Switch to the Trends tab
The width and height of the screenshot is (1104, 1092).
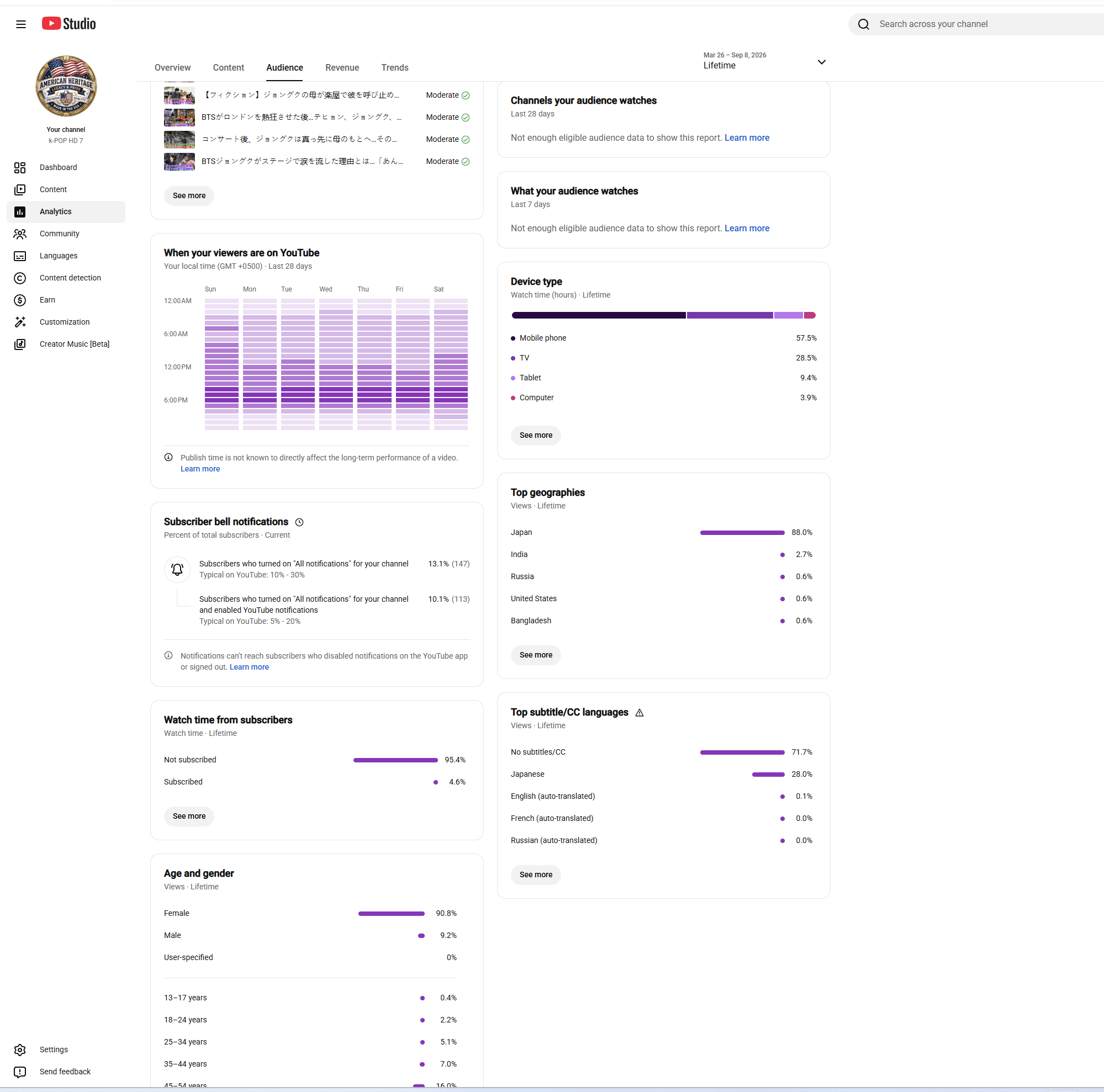(395, 67)
